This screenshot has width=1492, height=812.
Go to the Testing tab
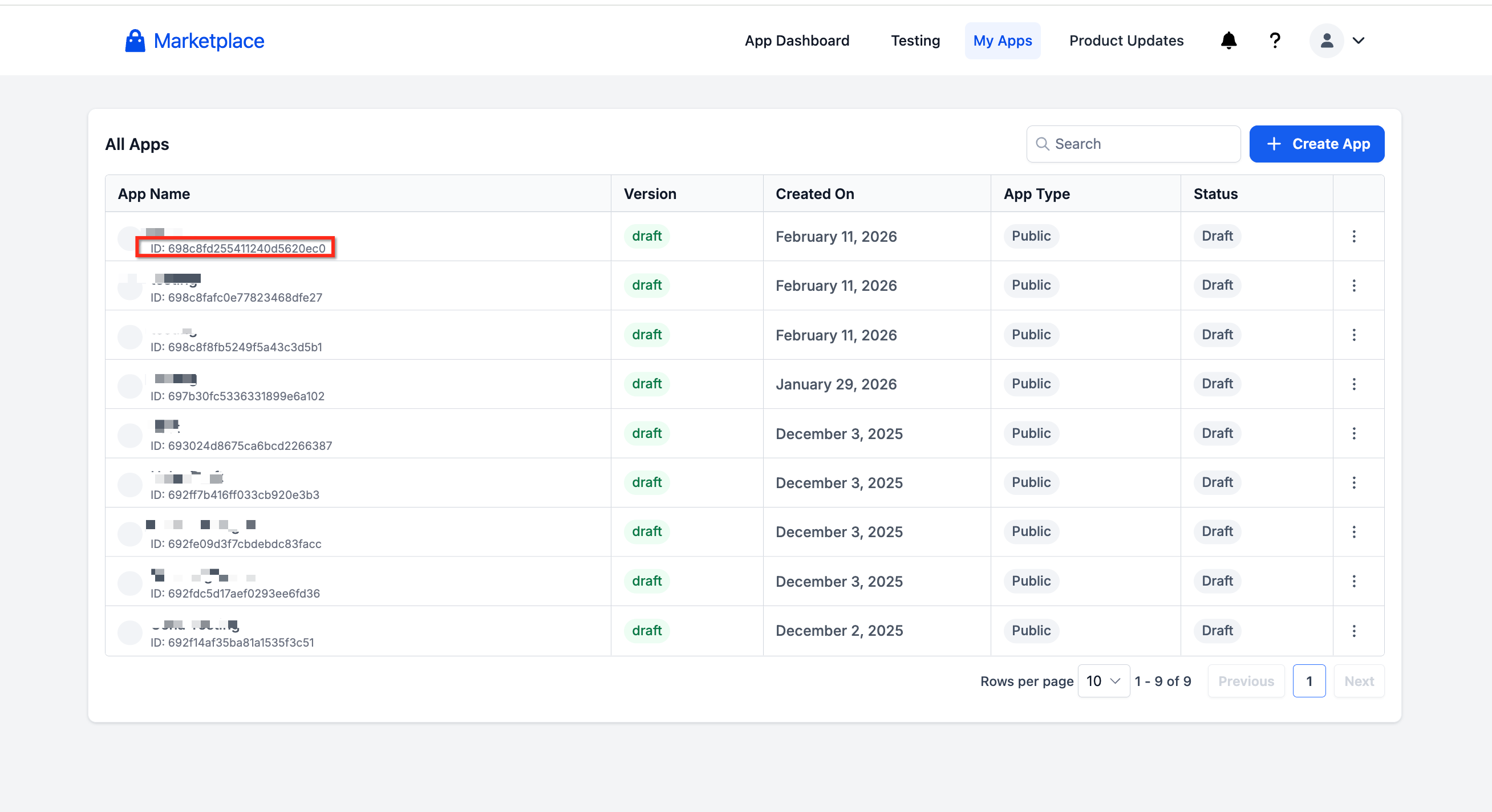coord(915,40)
